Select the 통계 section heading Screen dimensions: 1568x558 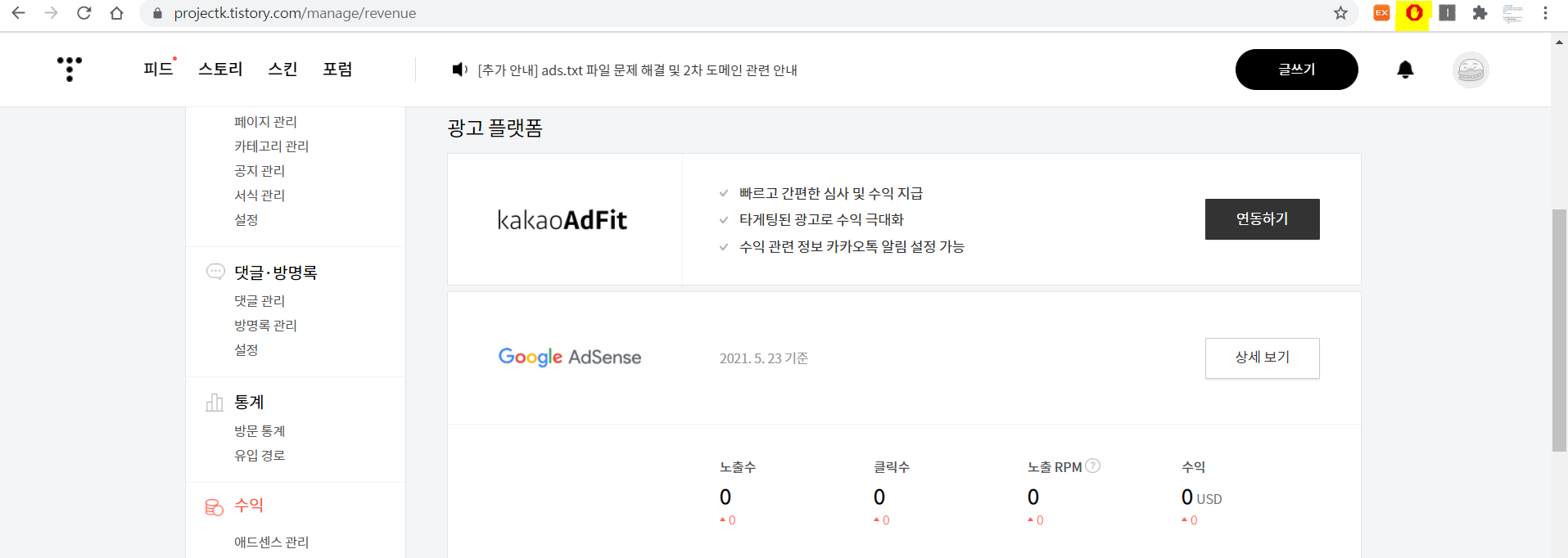(249, 402)
